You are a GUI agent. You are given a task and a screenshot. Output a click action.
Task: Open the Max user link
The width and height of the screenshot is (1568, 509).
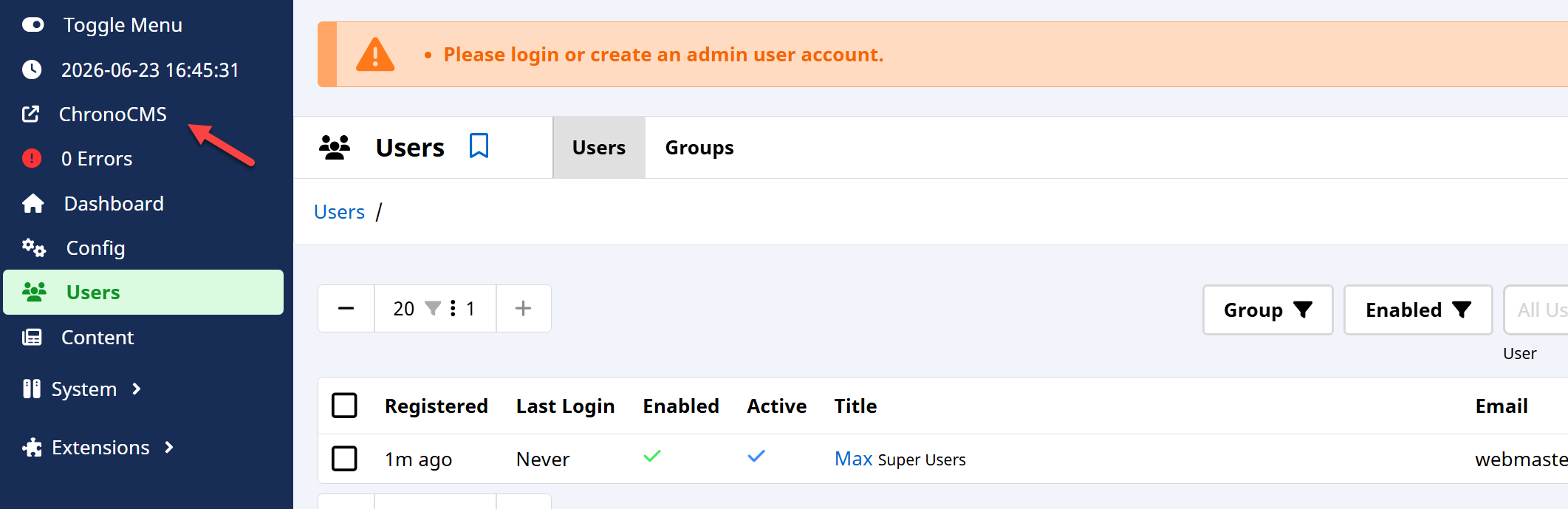click(853, 458)
